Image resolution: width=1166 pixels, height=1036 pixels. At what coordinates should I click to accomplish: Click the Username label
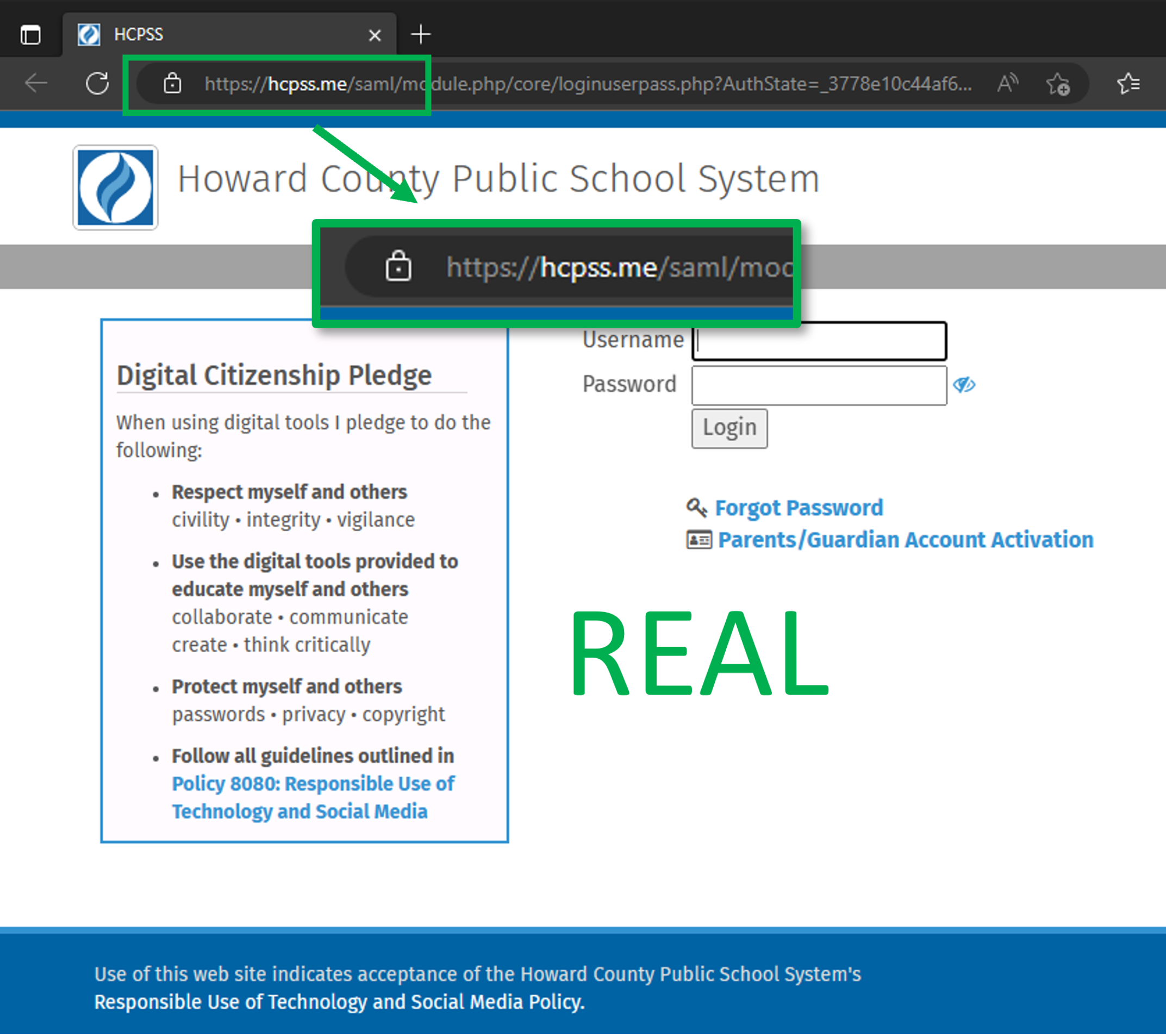point(633,340)
